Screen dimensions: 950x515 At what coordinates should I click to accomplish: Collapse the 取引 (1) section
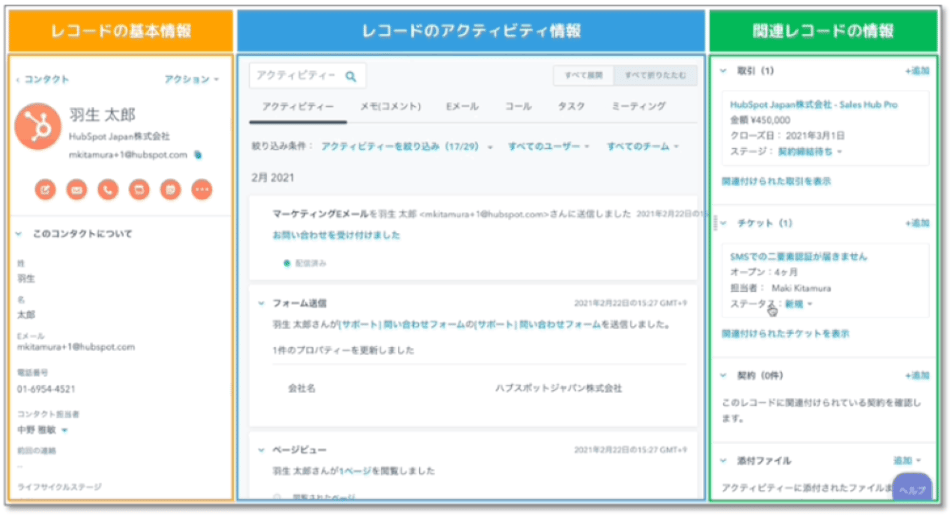[x=723, y=71]
